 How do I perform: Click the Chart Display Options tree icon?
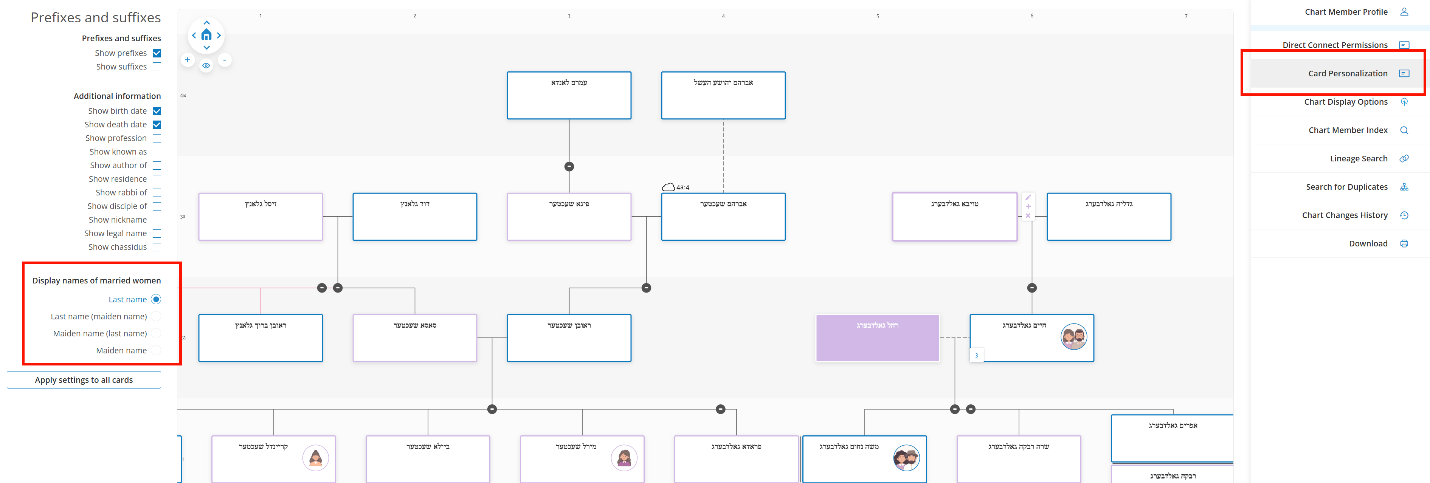1404,102
